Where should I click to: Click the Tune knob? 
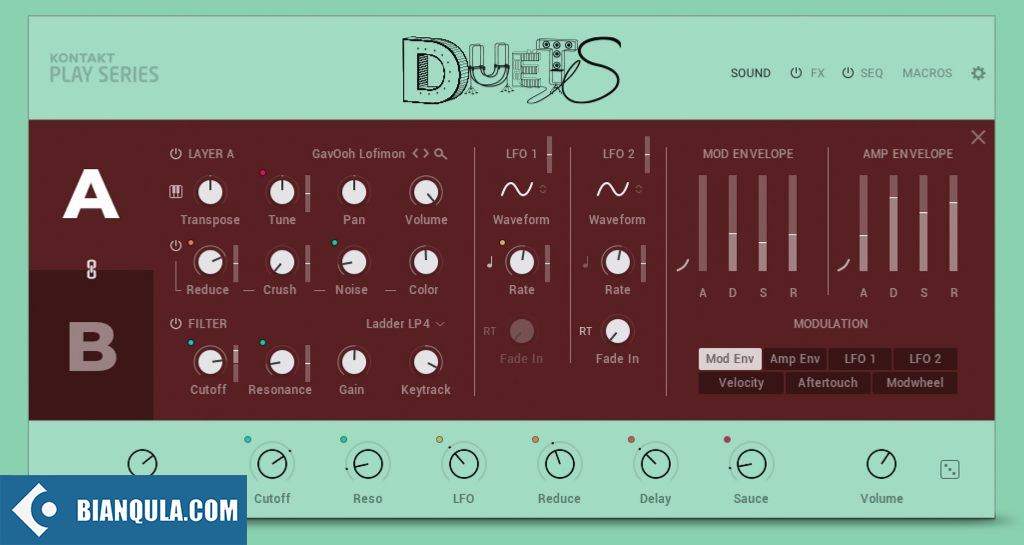282,192
